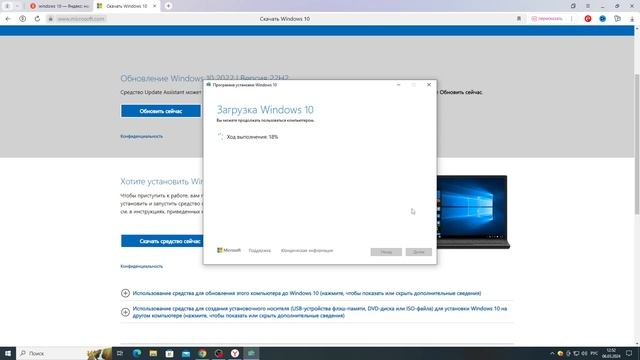Click 'Юридическая информация' link in dialog
This screenshot has width=640, height=360.
pos(307,251)
